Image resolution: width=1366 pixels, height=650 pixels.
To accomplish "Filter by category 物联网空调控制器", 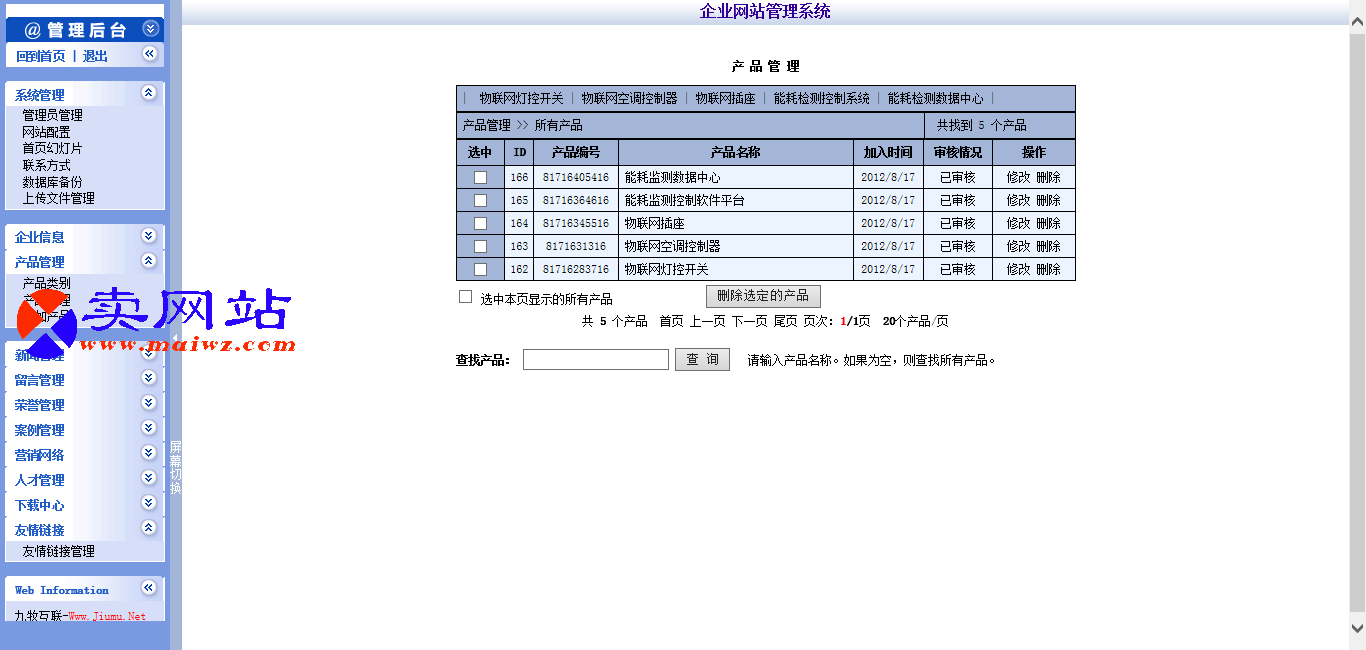I will [630, 99].
